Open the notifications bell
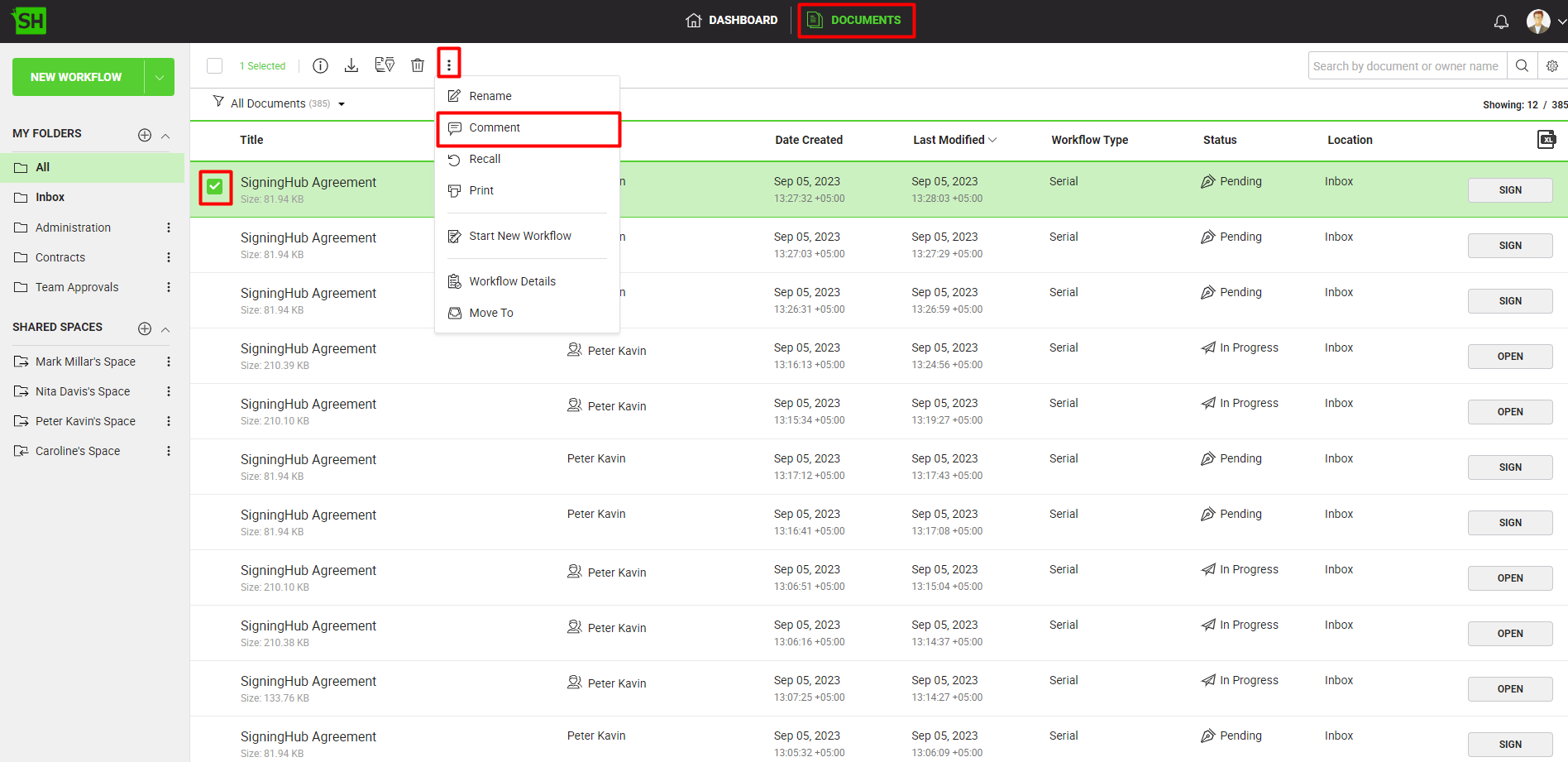Screen dimensions: 1568x762 click(1501, 22)
